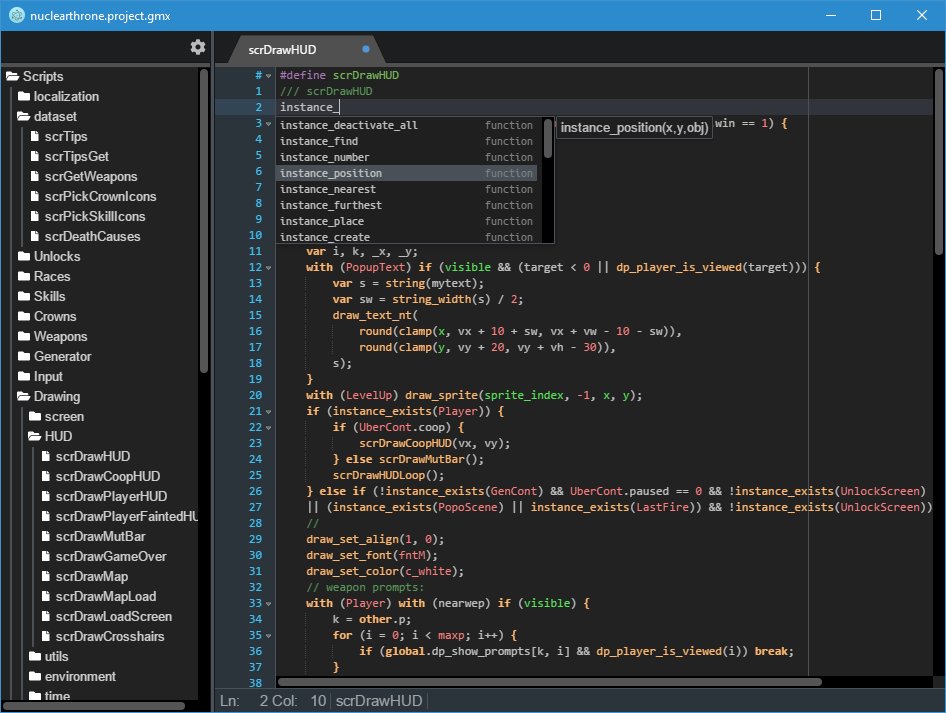
Task: Click the sidebar vertical scrollbar
Action: click(x=204, y=221)
